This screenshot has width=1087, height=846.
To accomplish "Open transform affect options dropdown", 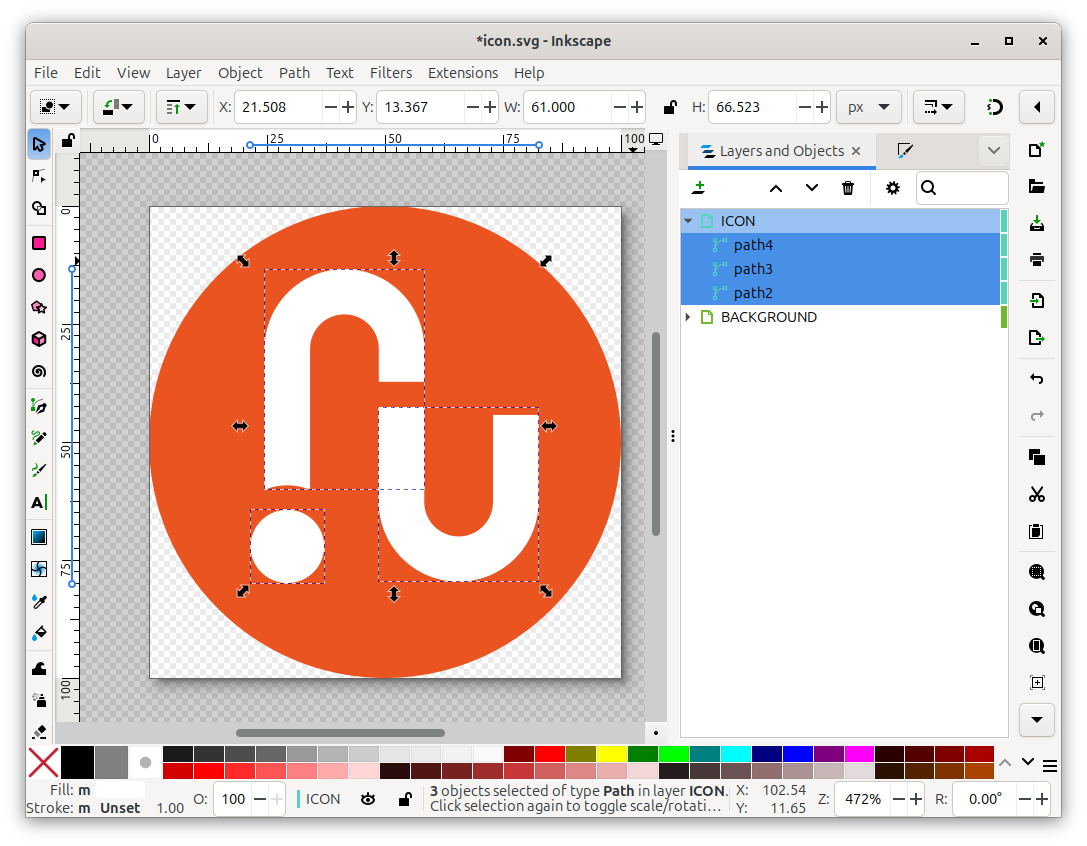I will pyautogui.click(x=939, y=107).
